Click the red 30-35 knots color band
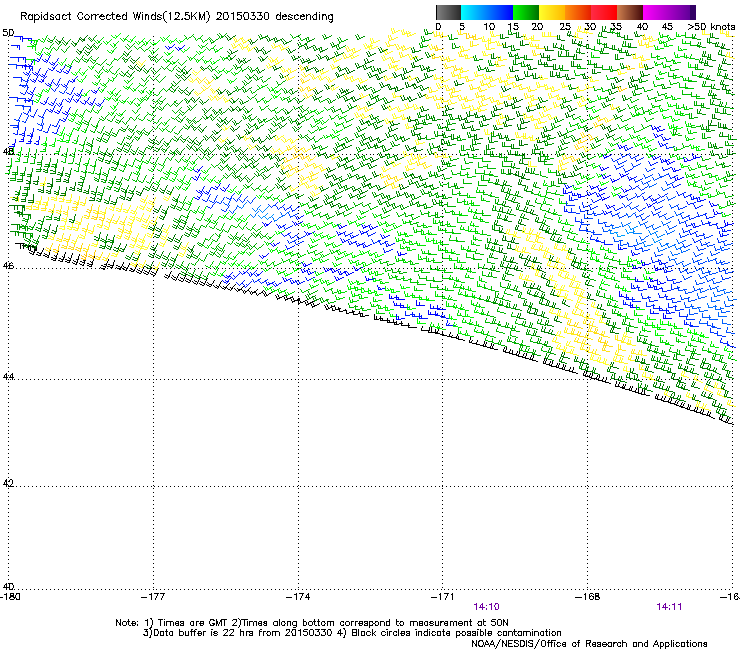740x650 pixels. [x=604, y=12]
